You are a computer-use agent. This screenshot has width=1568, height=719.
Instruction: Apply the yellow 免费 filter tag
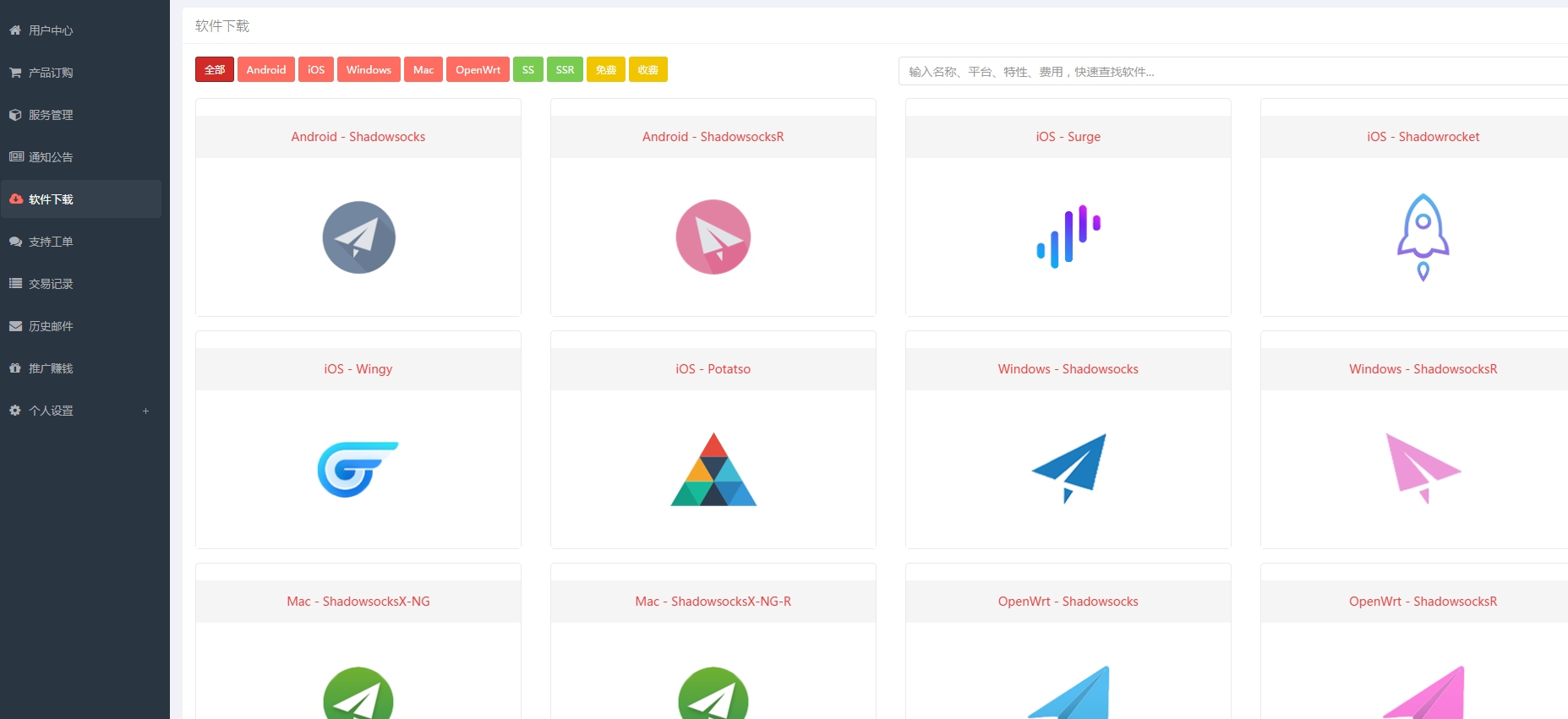click(606, 69)
